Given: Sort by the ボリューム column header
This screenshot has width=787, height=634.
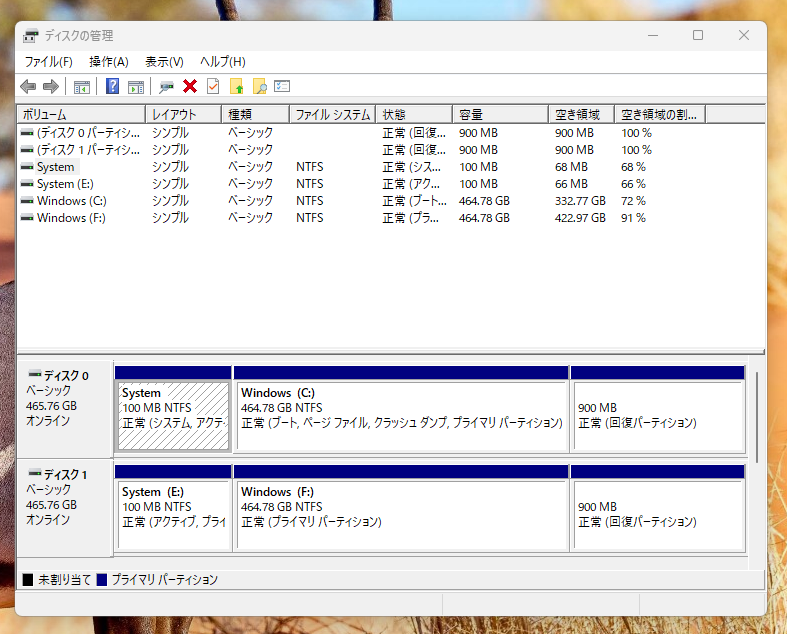Looking at the screenshot, I should click(x=82, y=115).
